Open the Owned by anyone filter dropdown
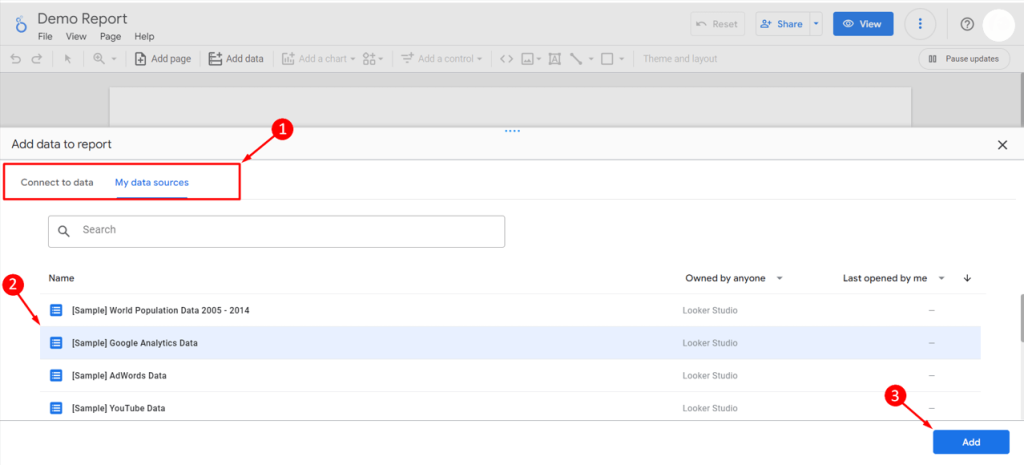1024x465 pixels. click(733, 278)
